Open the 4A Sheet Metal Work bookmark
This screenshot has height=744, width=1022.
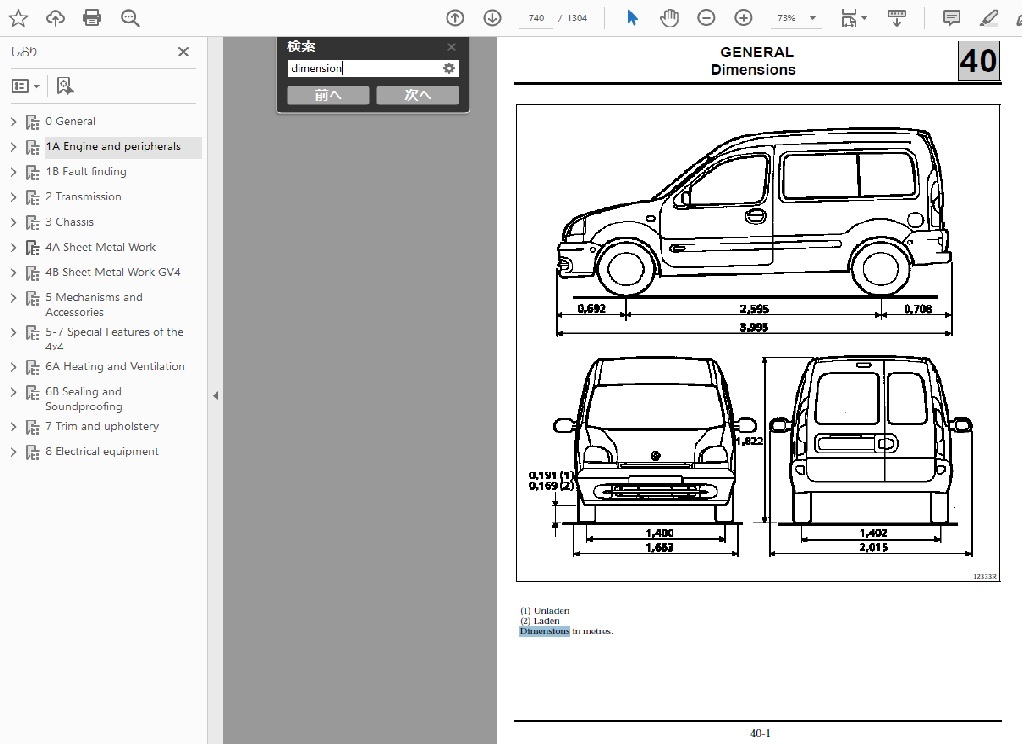pyautogui.click(x=100, y=247)
